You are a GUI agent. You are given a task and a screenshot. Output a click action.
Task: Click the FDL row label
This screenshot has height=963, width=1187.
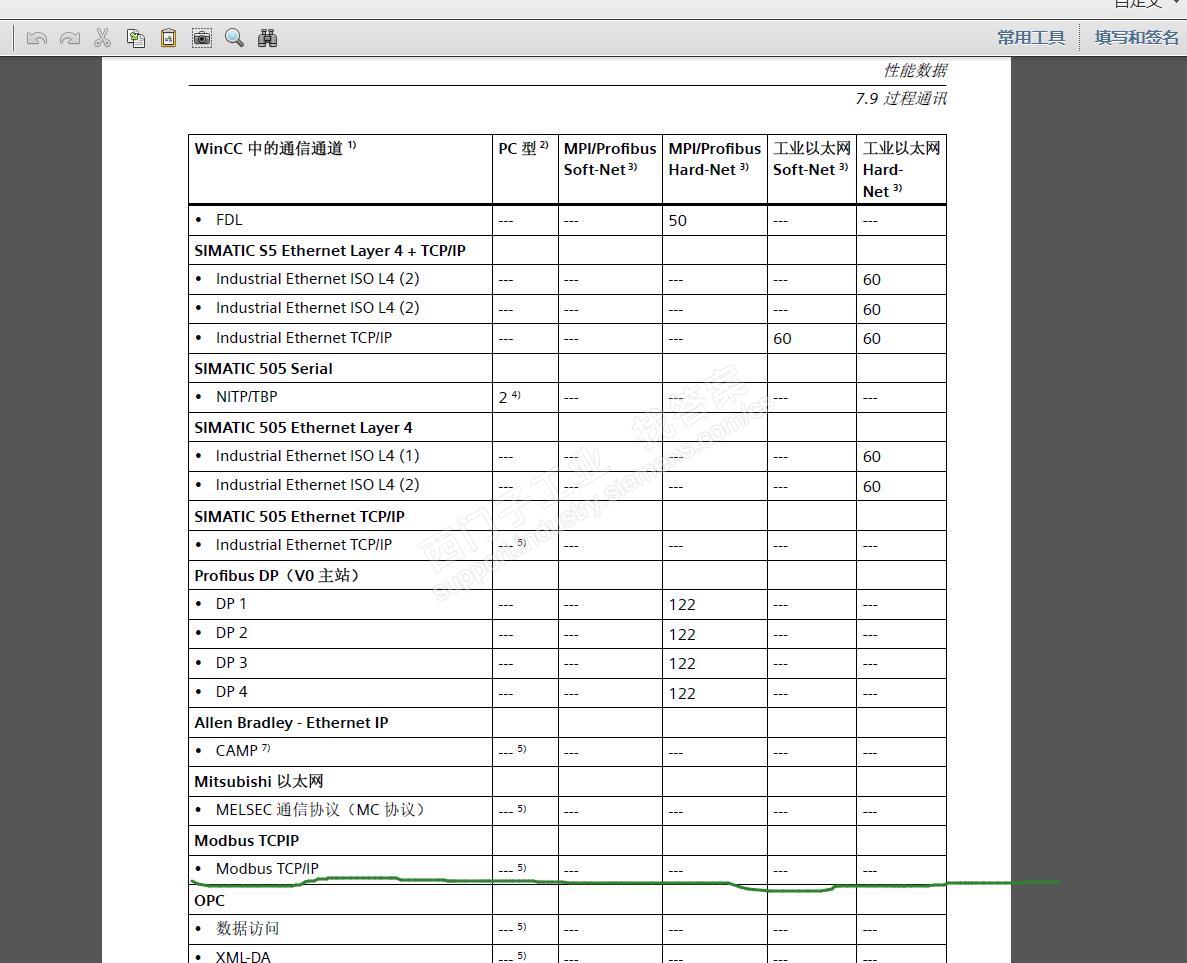click(229, 220)
